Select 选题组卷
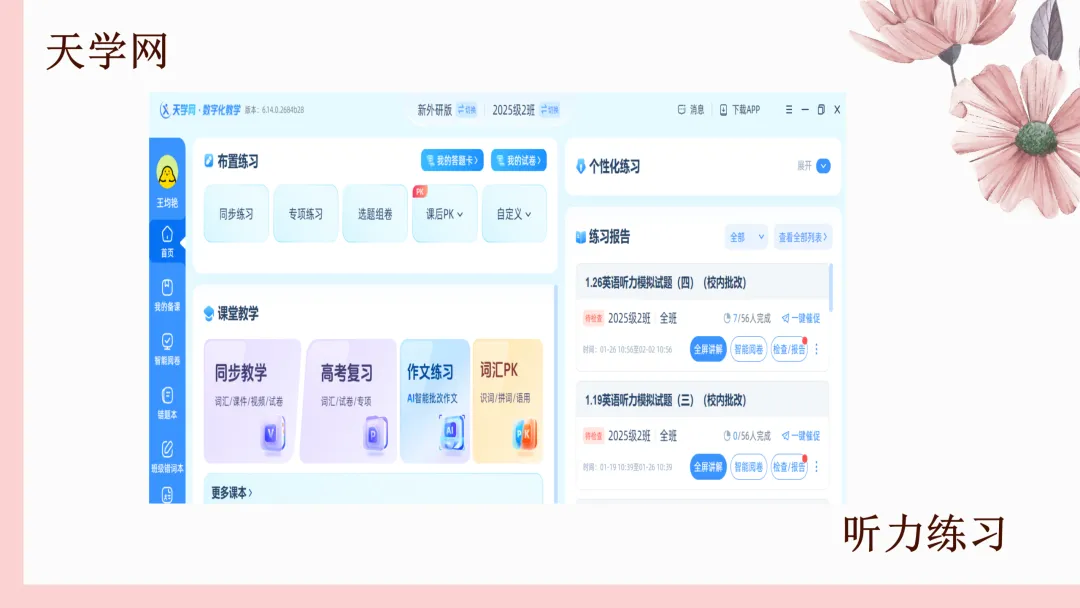Screen dimensions: 1080x608 375,214
